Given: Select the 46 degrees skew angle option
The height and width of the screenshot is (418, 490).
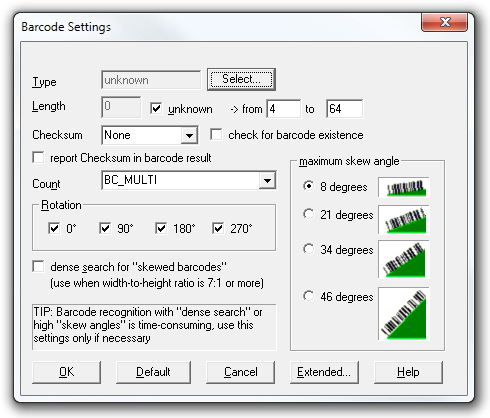Looking at the screenshot, I should pos(309,296).
